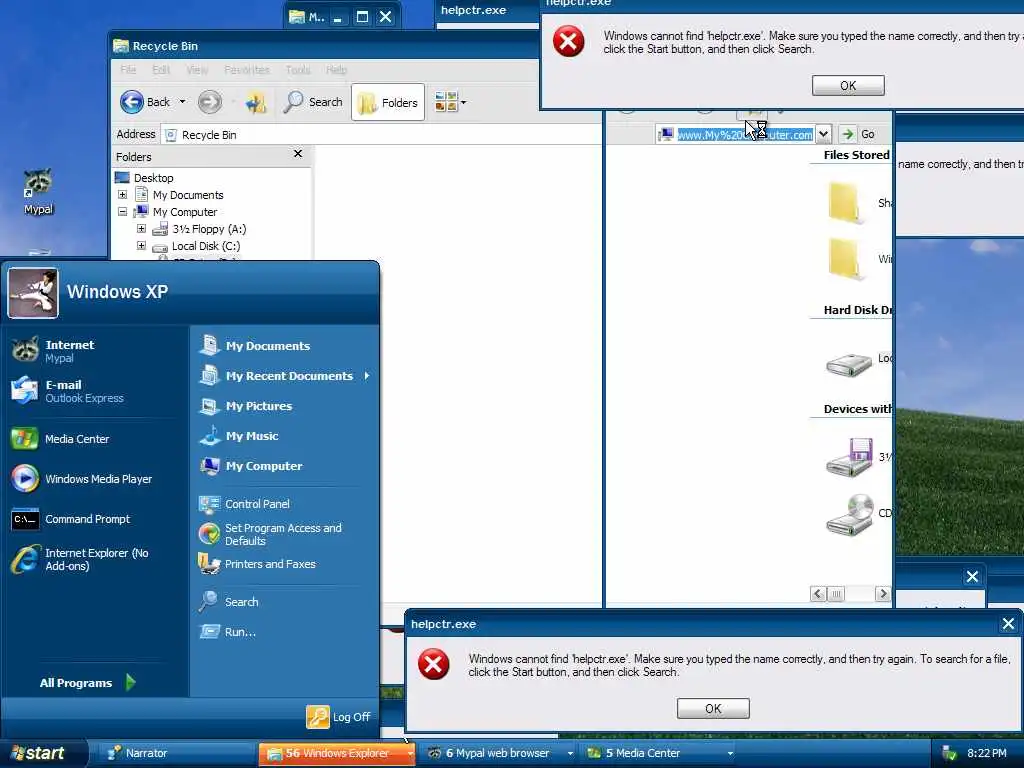Screen dimensions: 1024x768
Task: Close the lower helpctr.exe dialog
Action: coord(1008,624)
